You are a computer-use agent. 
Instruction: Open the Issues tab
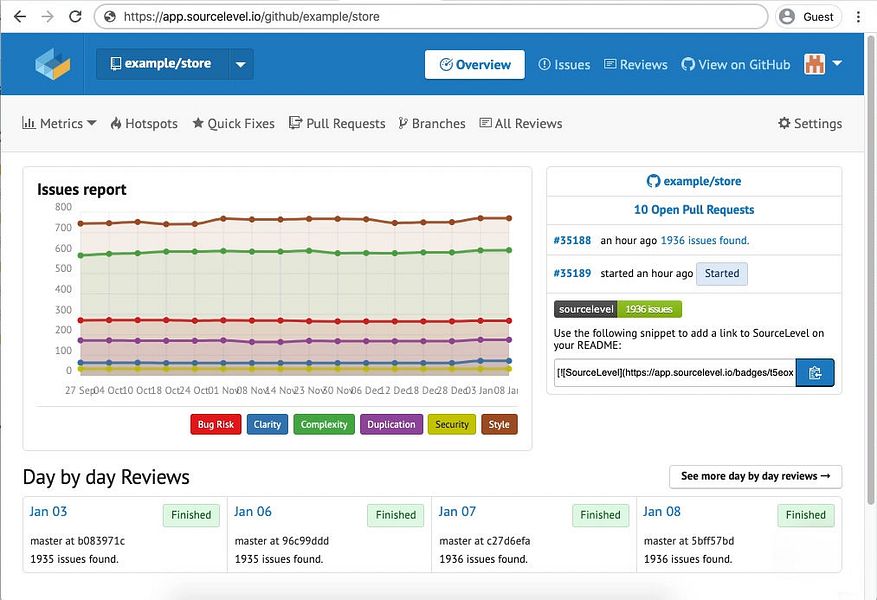(564, 64)
